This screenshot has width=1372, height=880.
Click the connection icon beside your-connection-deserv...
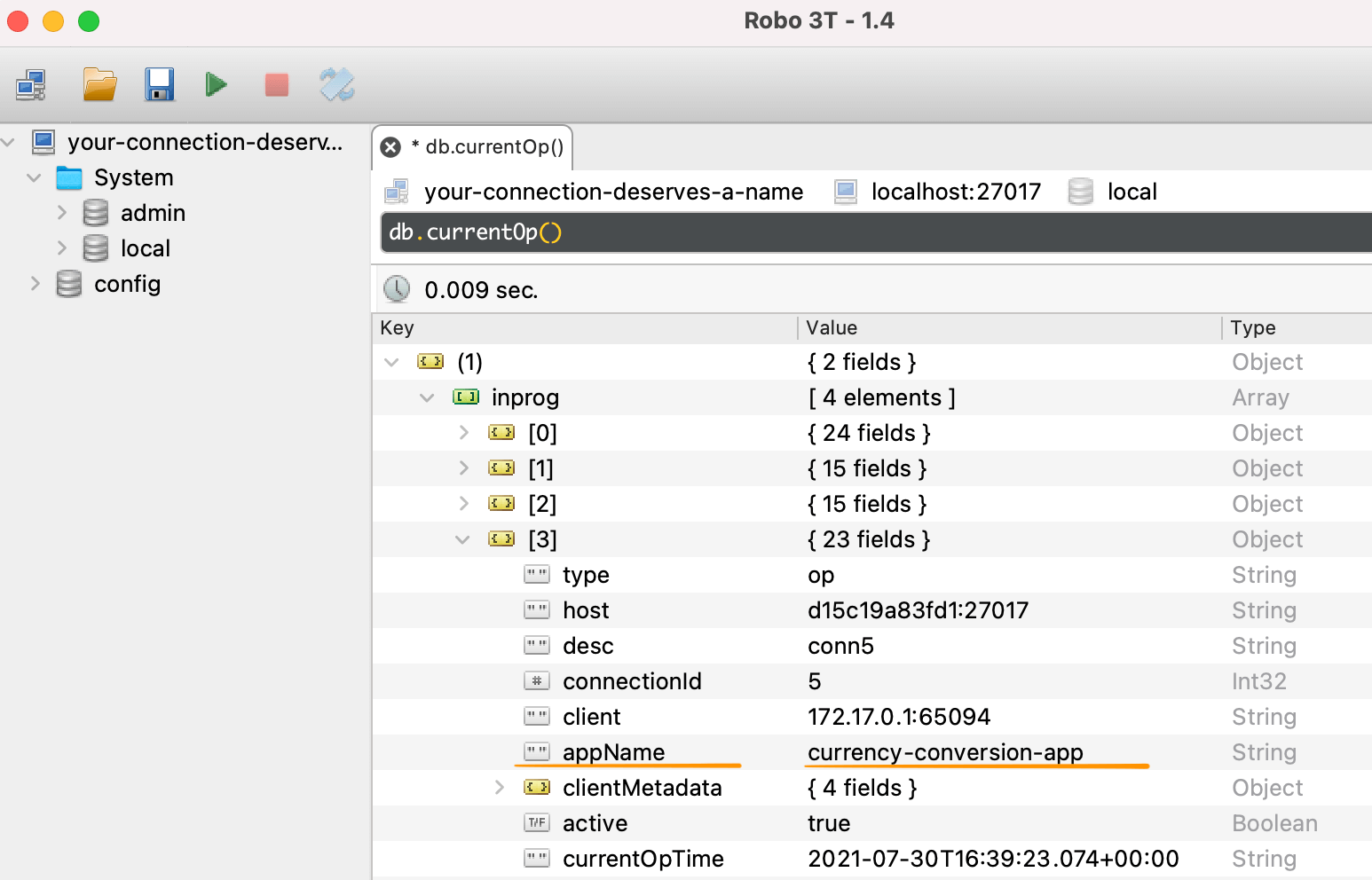(43, 142)
